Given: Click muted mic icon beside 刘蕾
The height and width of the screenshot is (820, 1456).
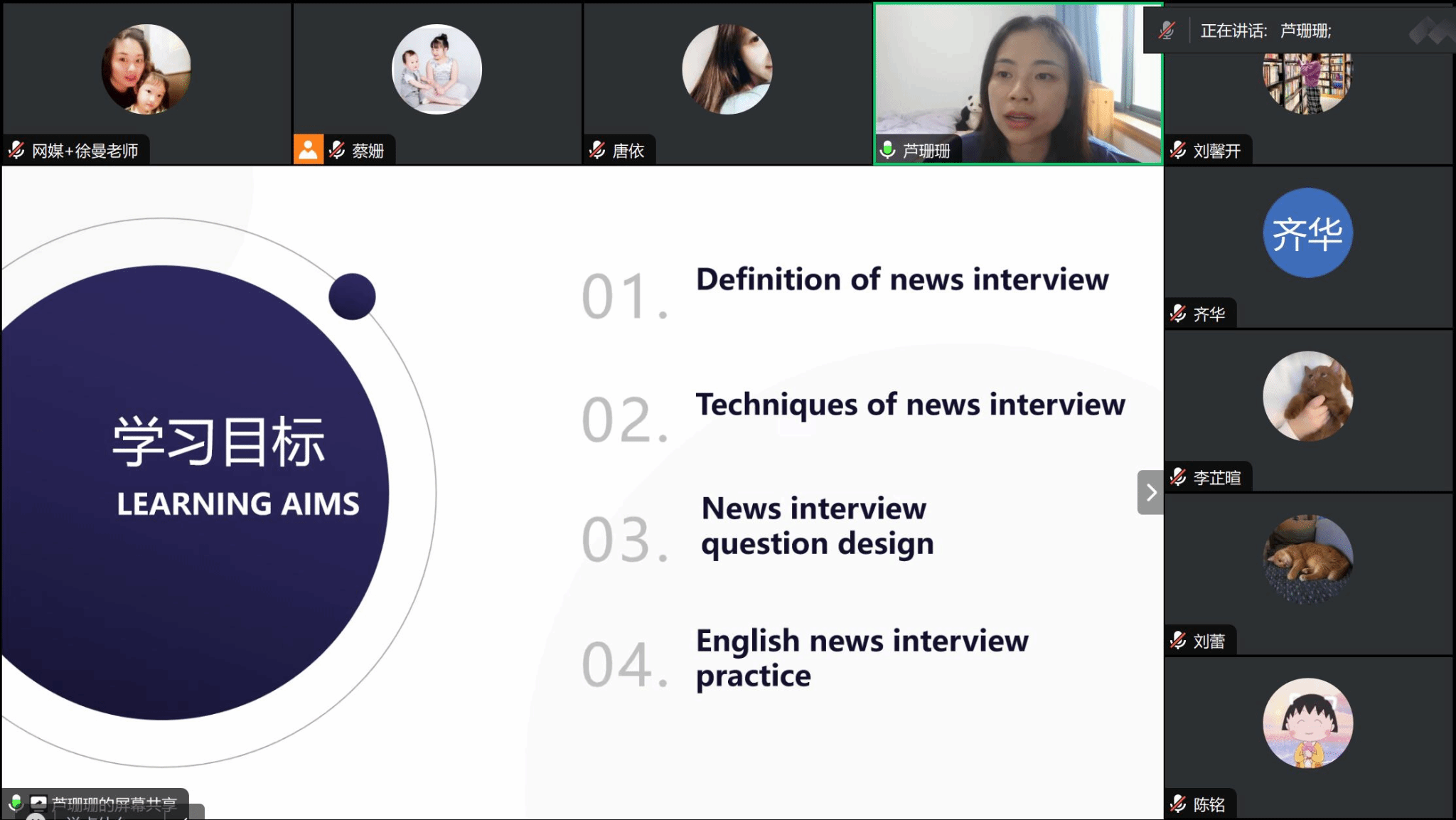Looking at the screenshot, I should click(x=1178, y=641).
